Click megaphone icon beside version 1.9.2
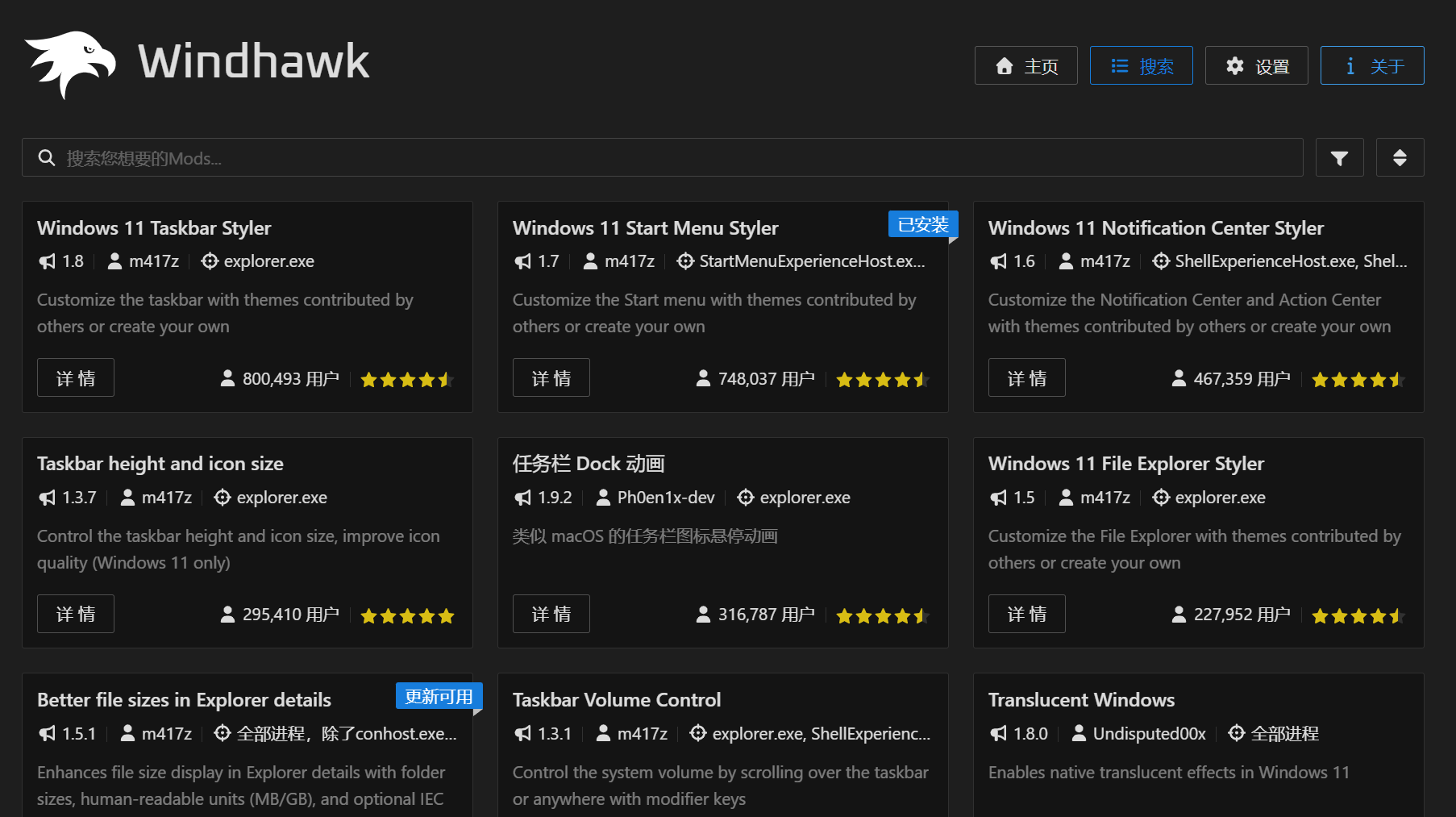 point(522,498)
